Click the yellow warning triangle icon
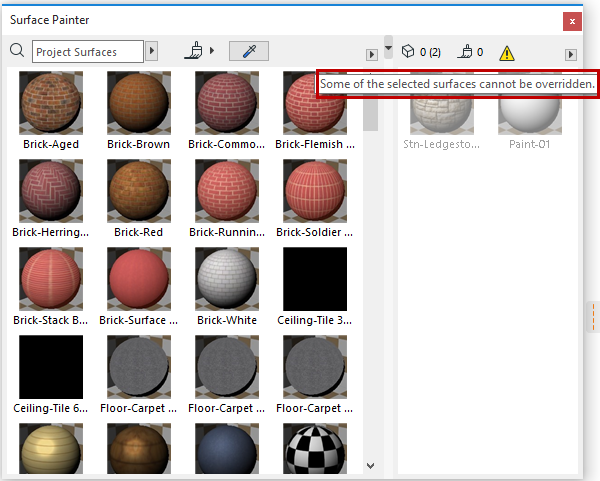The width and height of the screenshot is (600, 481). (507, 53)
